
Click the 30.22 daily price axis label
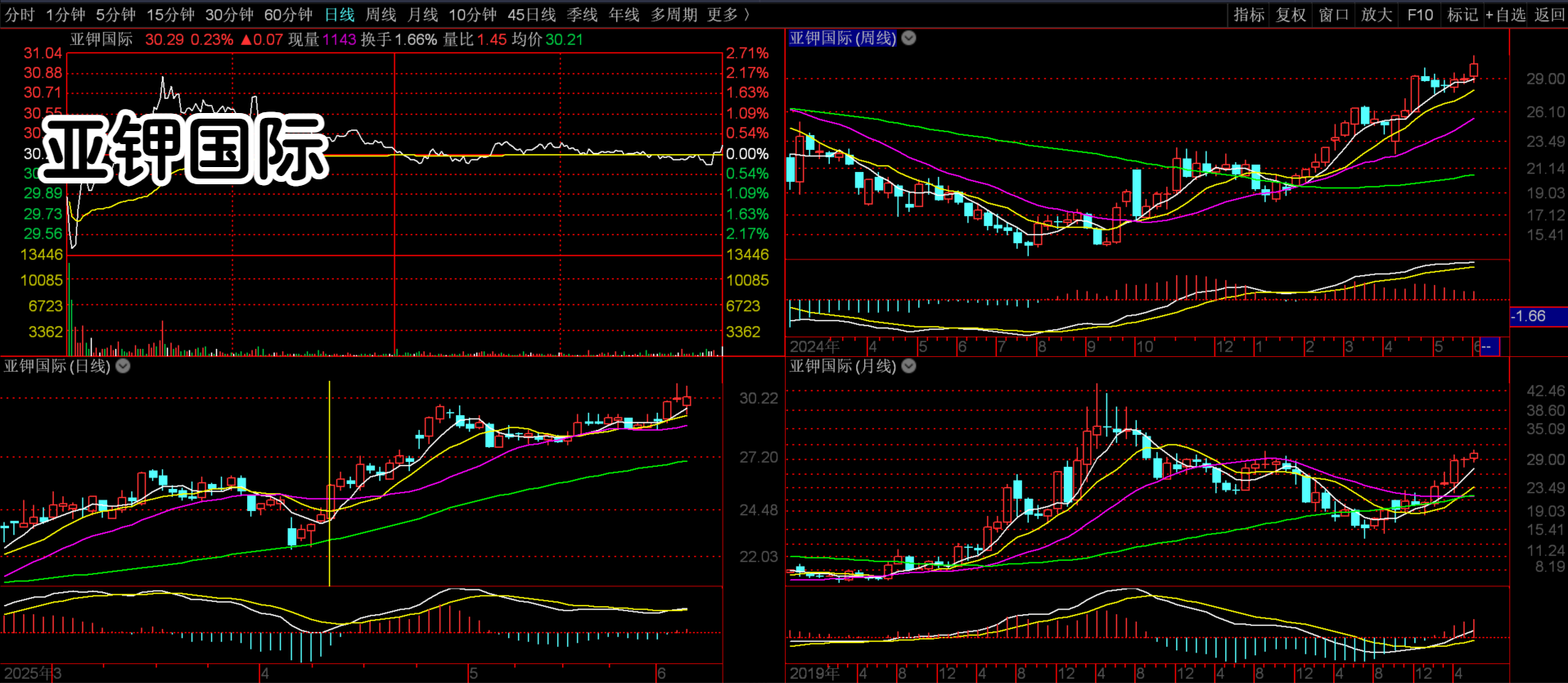(759, 399)
